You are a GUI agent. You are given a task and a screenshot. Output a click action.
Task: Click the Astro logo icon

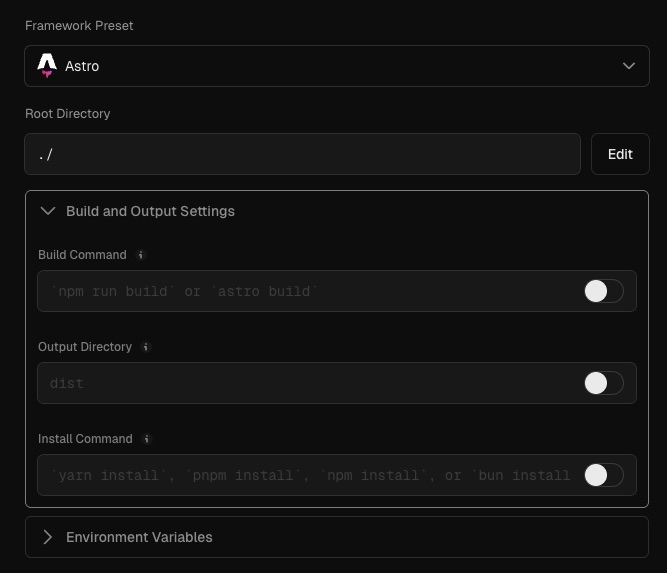[47, 65]
